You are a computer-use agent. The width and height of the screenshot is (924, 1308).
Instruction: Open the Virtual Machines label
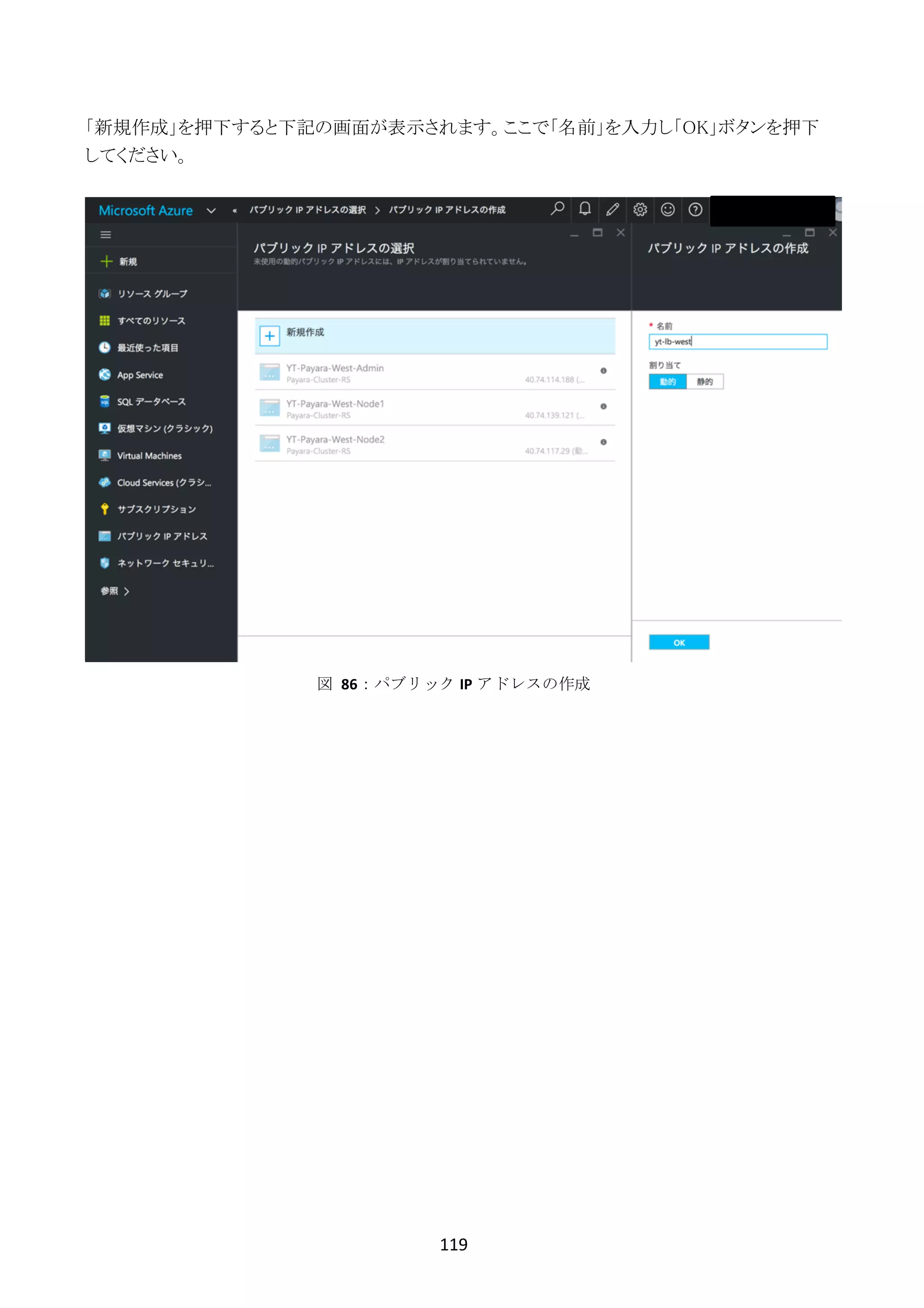pos(150,456)
